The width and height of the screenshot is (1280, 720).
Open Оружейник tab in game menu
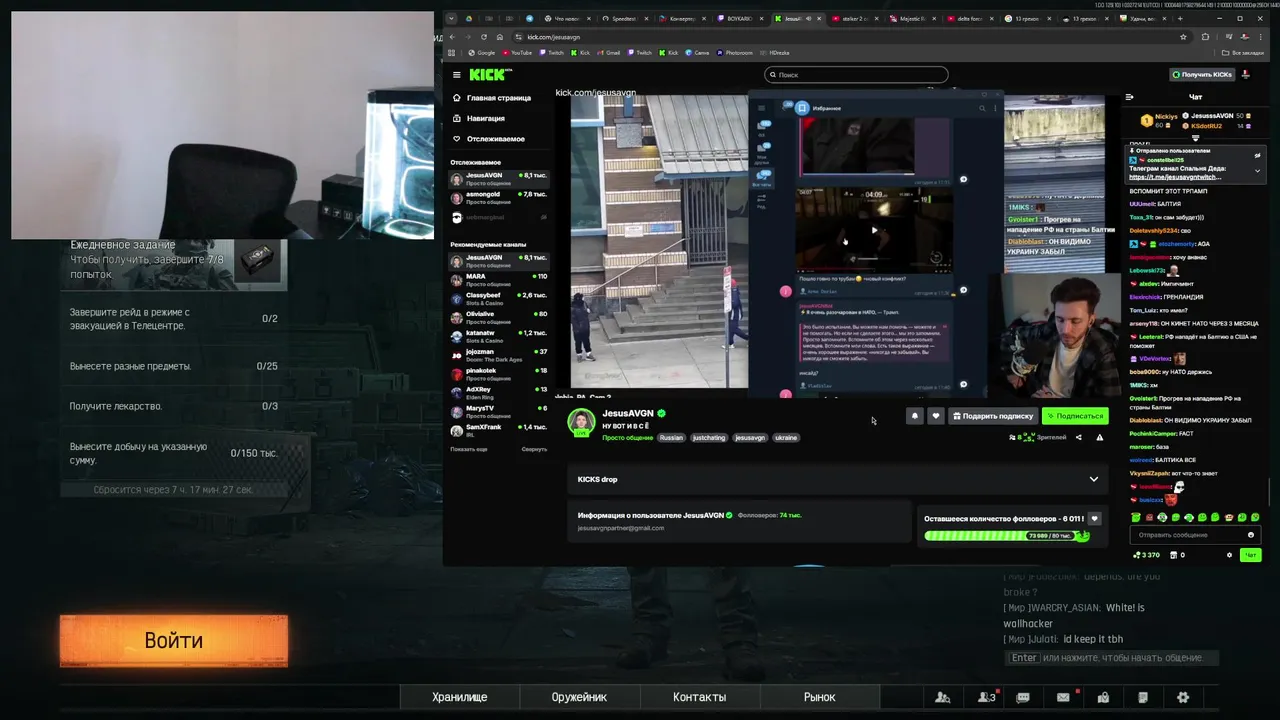coord(579,697)
